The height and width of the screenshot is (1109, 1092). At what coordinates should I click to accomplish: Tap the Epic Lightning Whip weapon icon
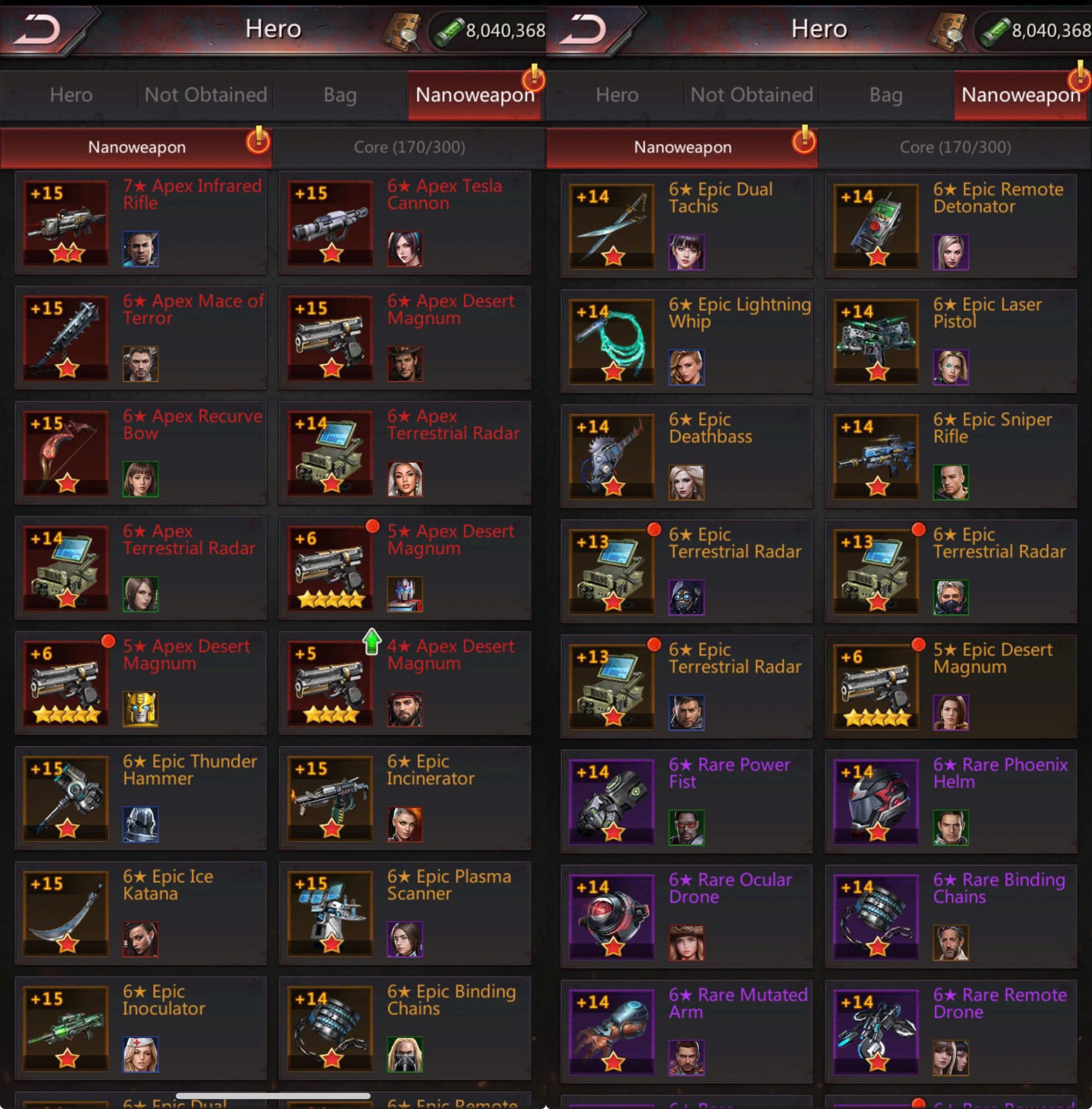(x=612, y=342)
